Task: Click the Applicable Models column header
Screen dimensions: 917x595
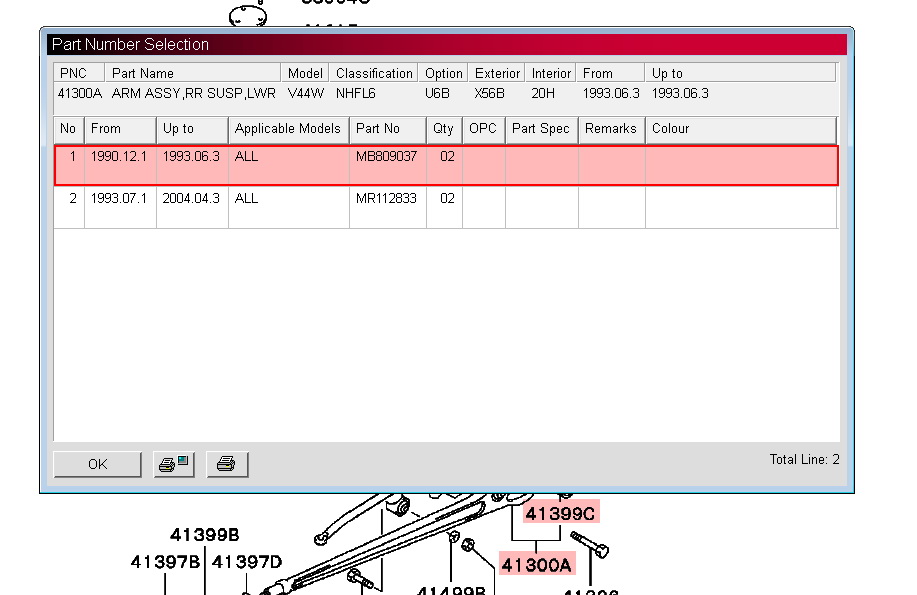Action: click(288, 129)
